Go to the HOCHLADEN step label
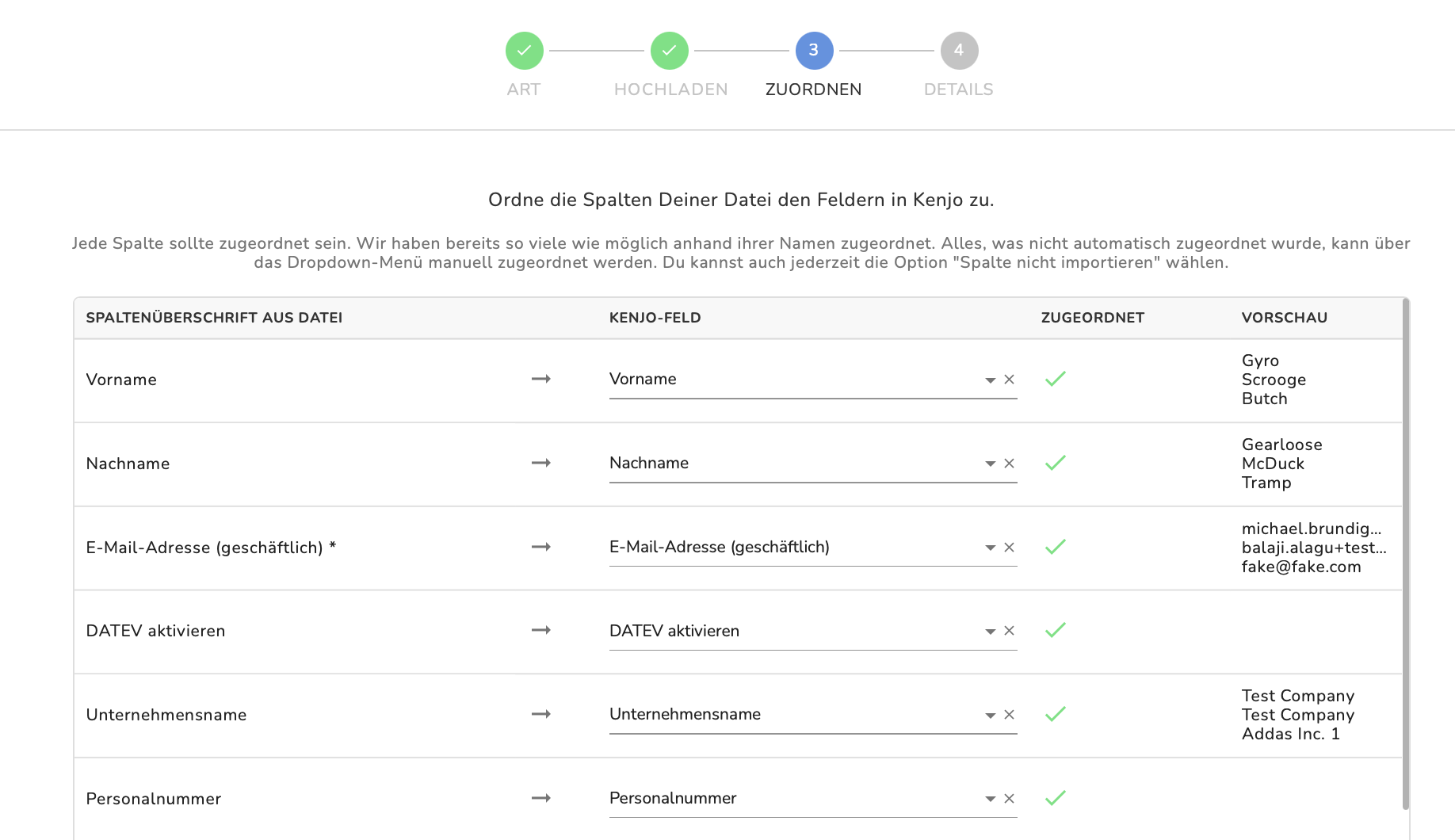 (670, 90)
